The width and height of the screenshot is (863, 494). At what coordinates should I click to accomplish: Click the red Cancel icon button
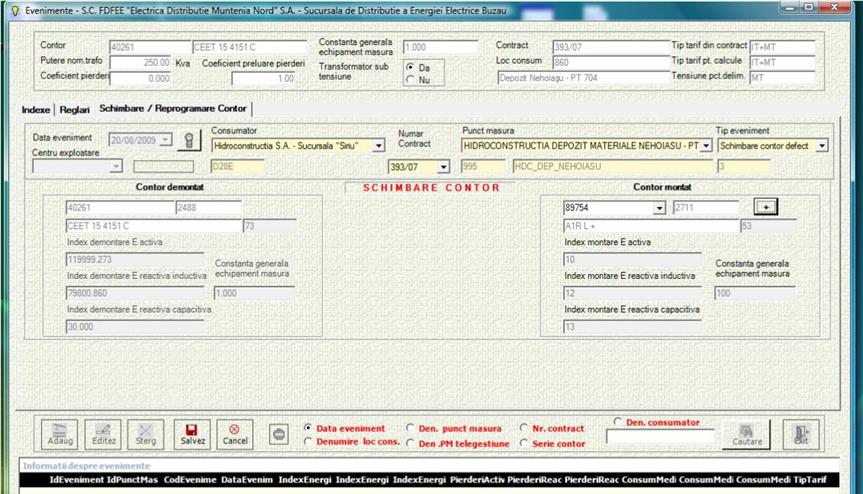tap(235, 433)
